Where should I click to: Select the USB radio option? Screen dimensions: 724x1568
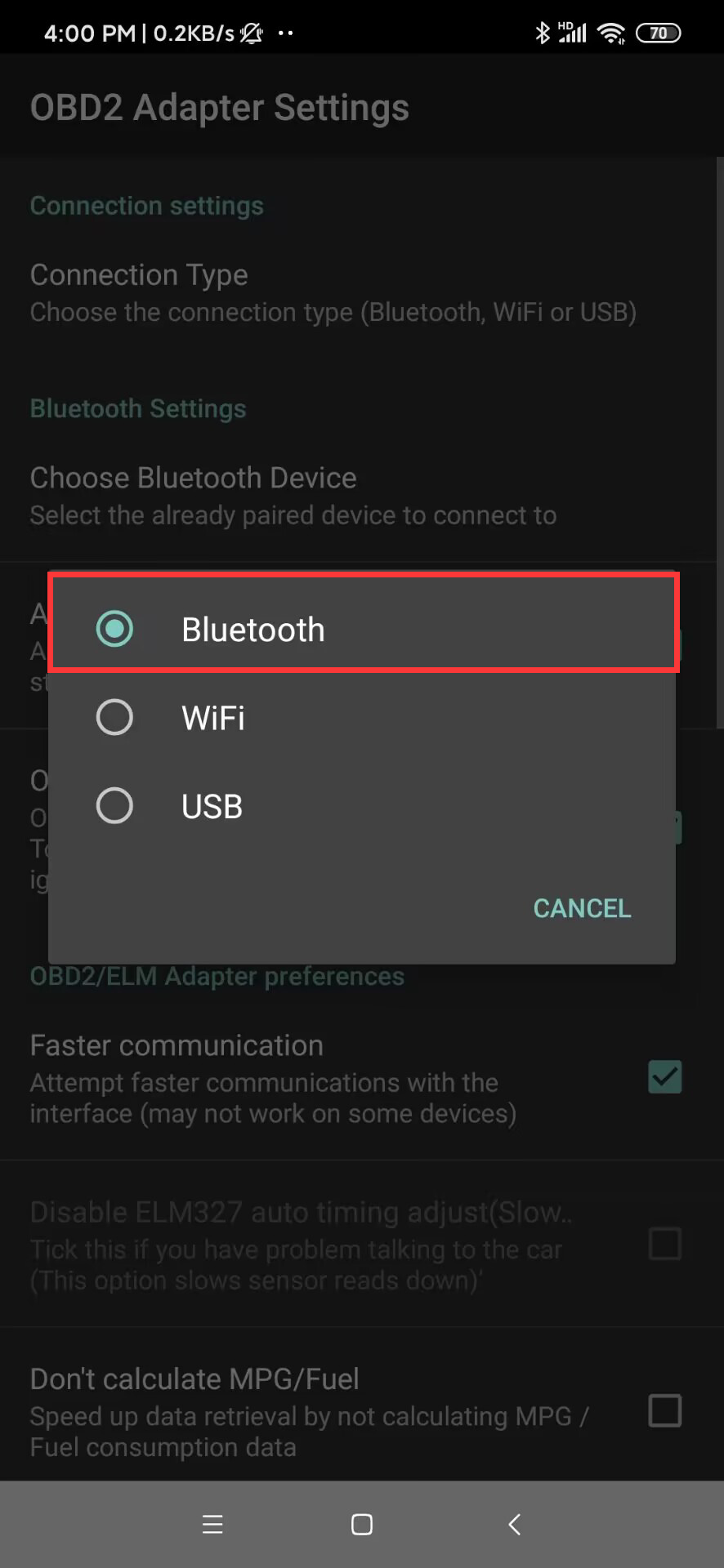pos(114,806)
